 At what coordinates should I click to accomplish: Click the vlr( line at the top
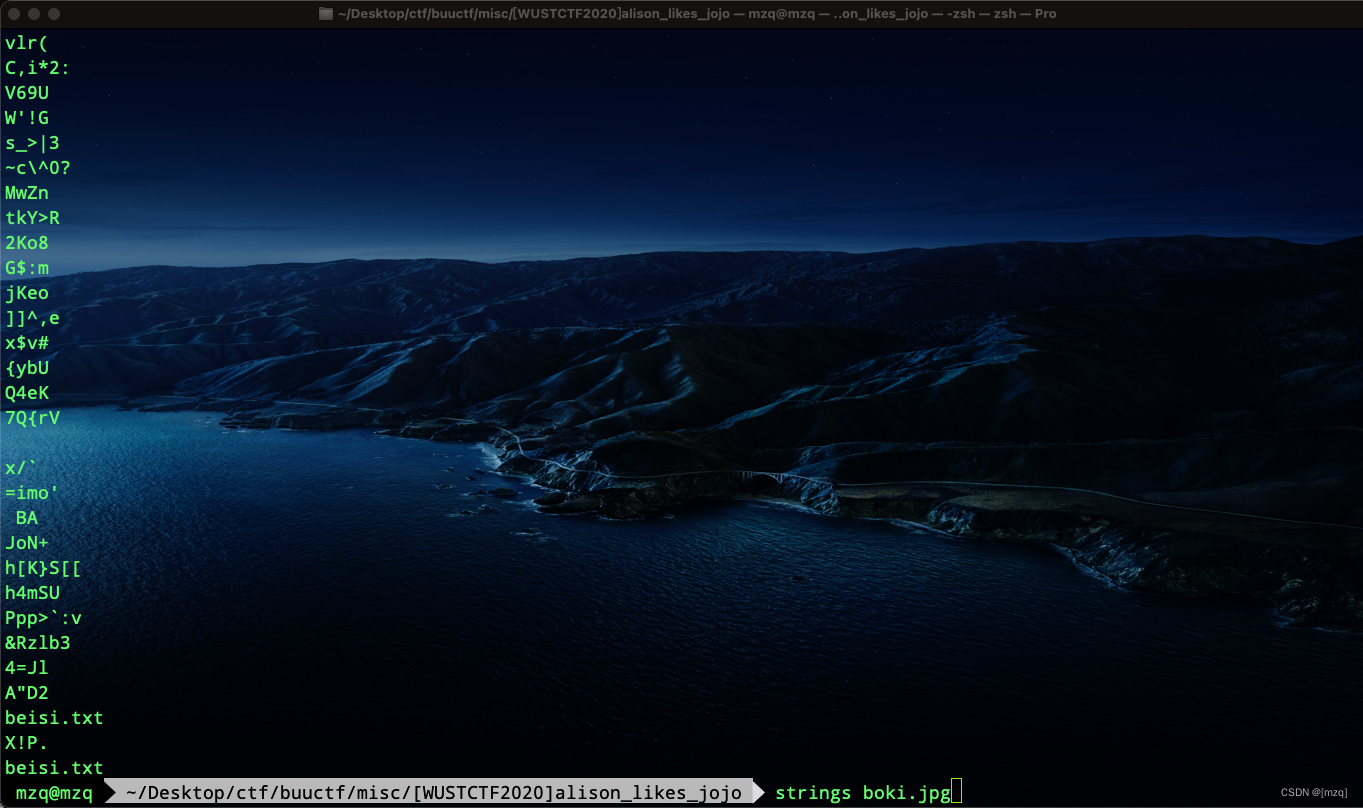click(x=27, y=43)
